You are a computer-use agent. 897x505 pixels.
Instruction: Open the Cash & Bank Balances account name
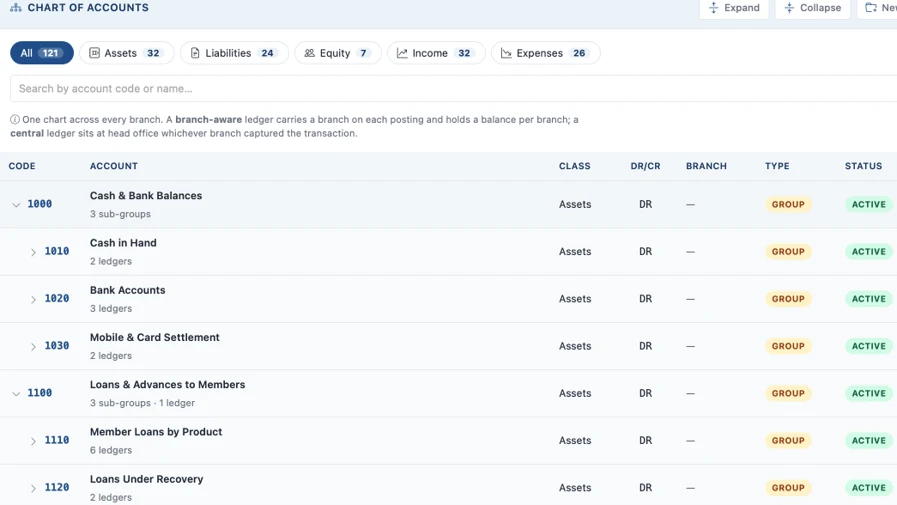[x=146, y=196]
